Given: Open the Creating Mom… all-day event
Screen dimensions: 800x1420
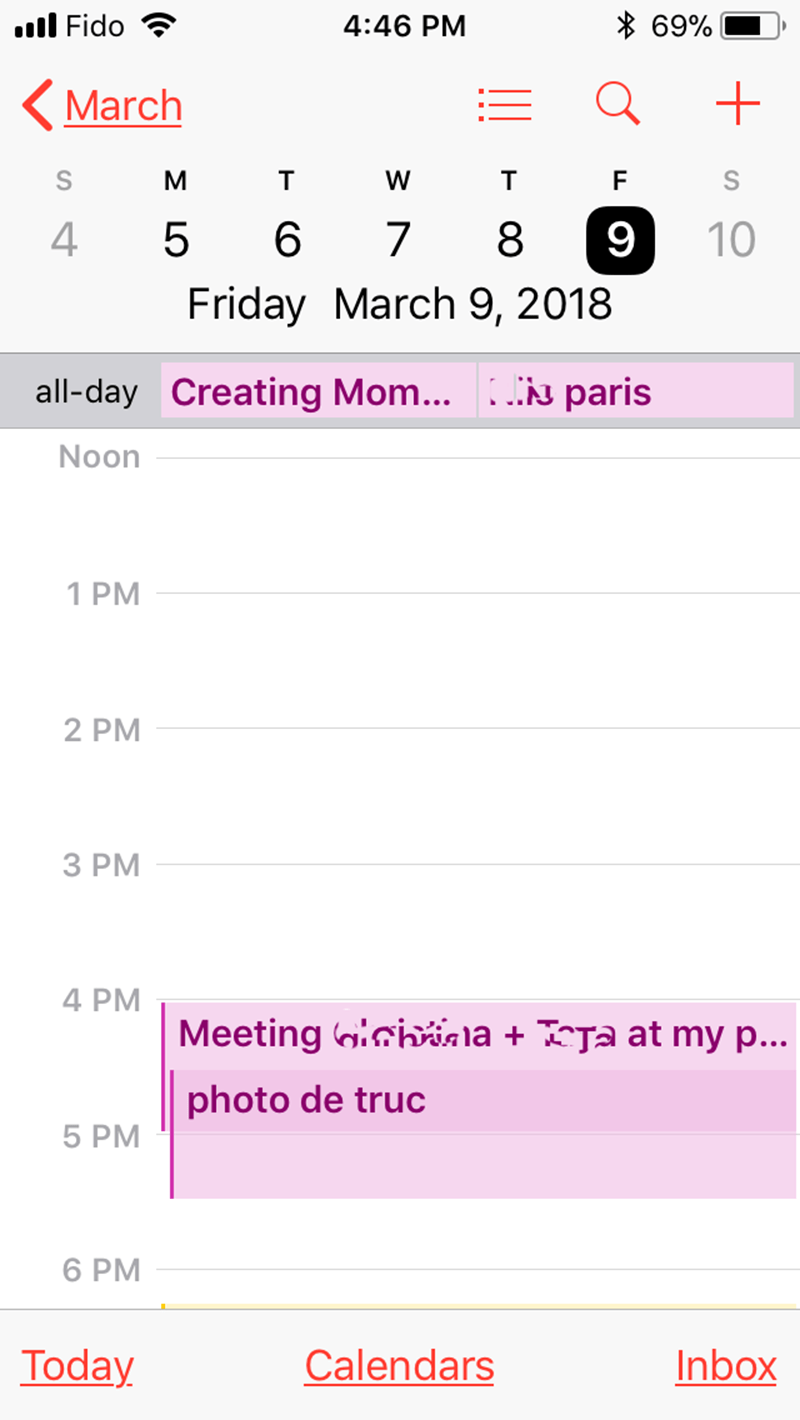Looking at the screenshot, I should (x=318, y=391).
